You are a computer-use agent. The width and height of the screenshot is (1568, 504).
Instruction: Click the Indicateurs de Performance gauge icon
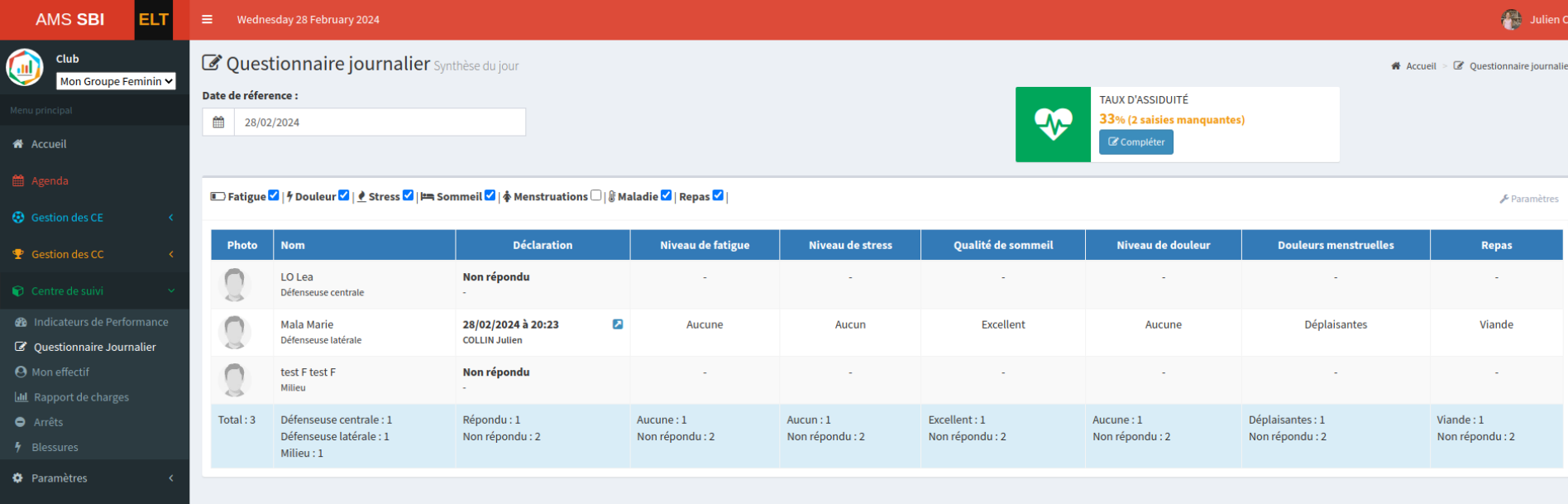[21, 322]
